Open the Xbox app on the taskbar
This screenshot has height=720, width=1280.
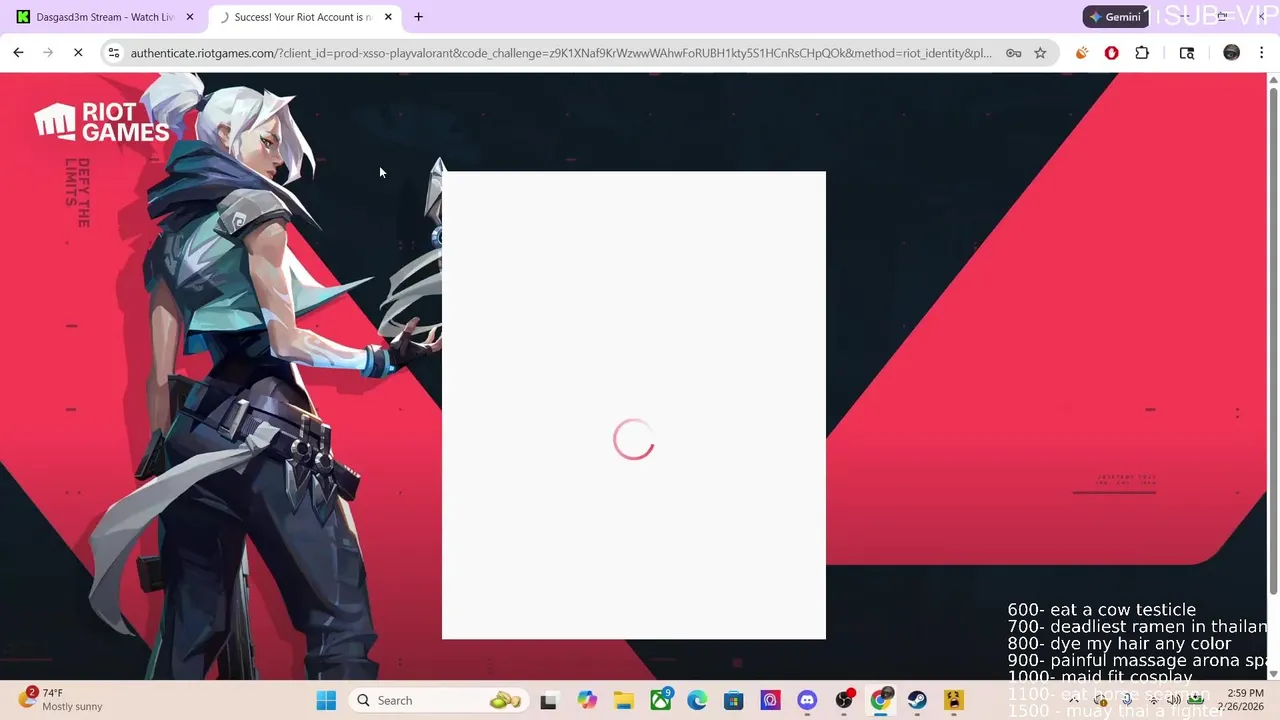[660, 701]
